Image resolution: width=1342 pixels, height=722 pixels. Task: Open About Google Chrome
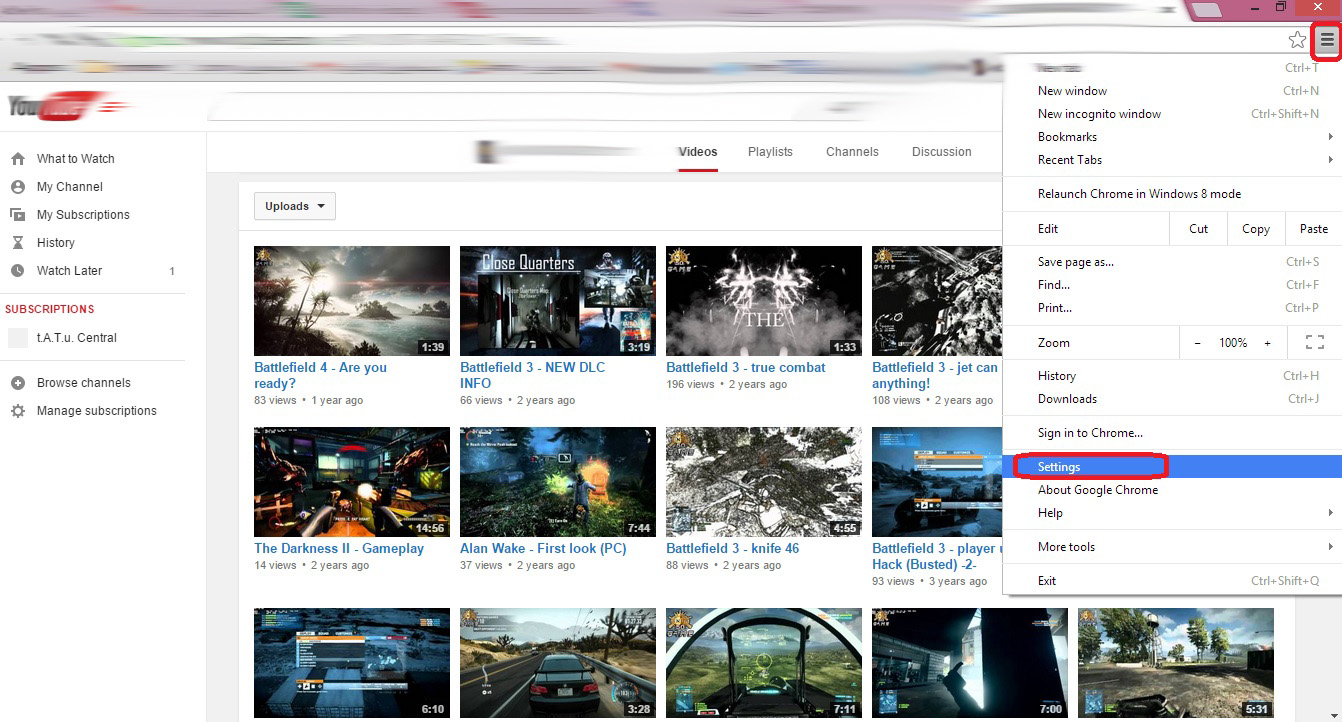[1171, 490]
